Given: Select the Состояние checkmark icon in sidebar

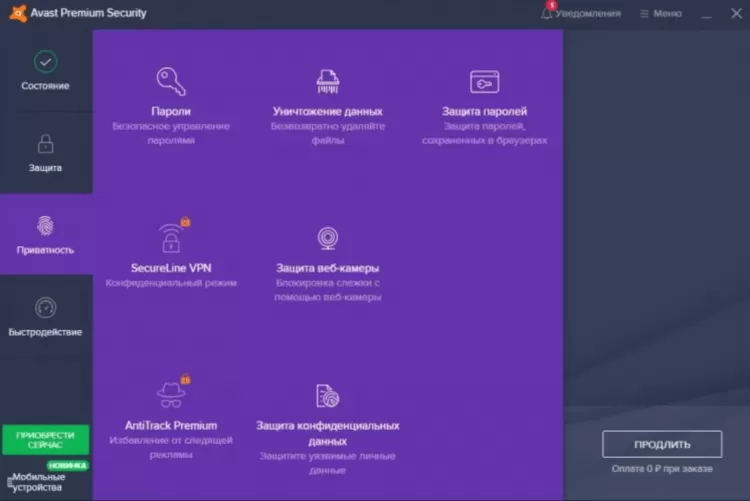Looking at the screenshot, I should (x=45, y=62).
